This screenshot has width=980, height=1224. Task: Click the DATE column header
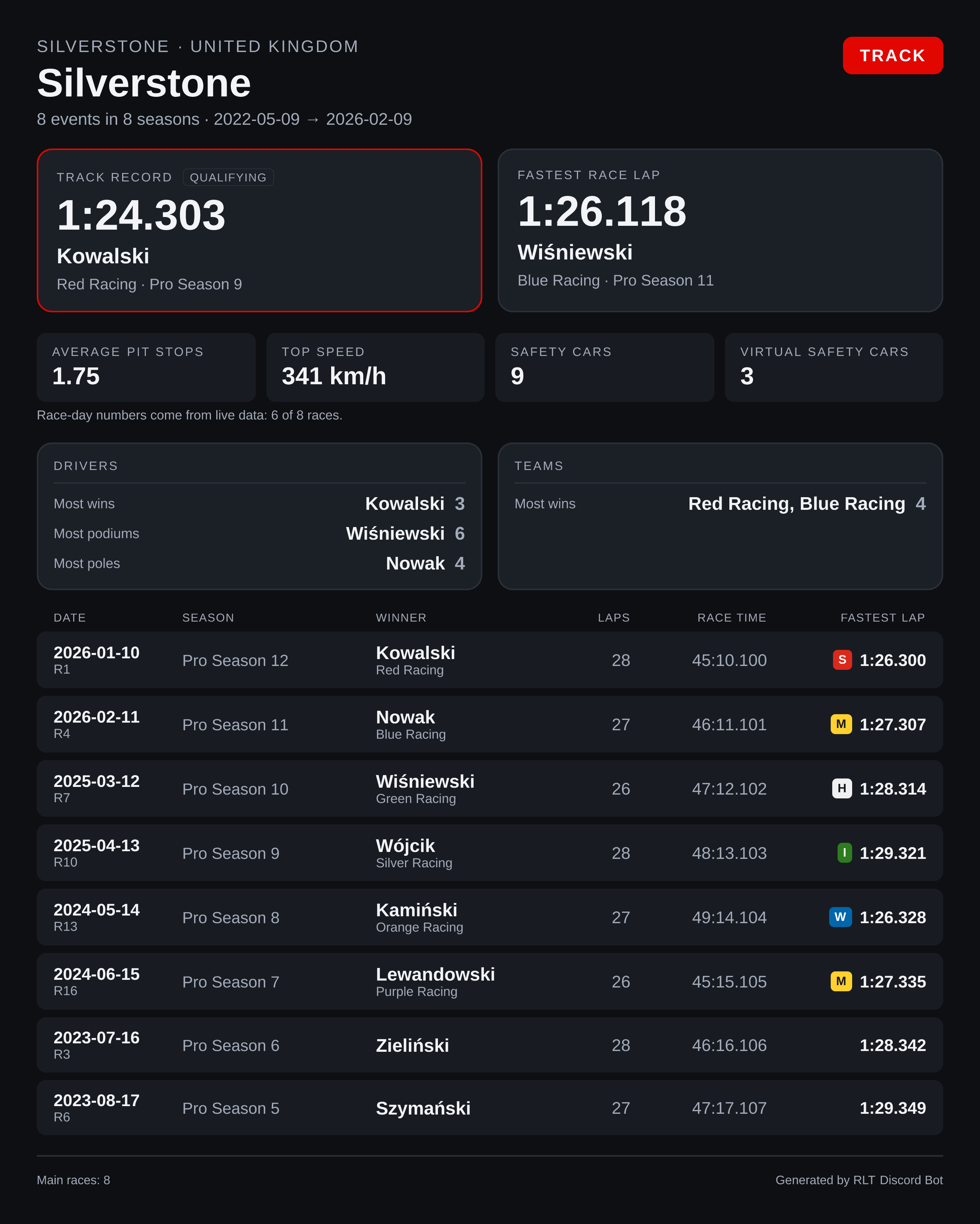70,618
